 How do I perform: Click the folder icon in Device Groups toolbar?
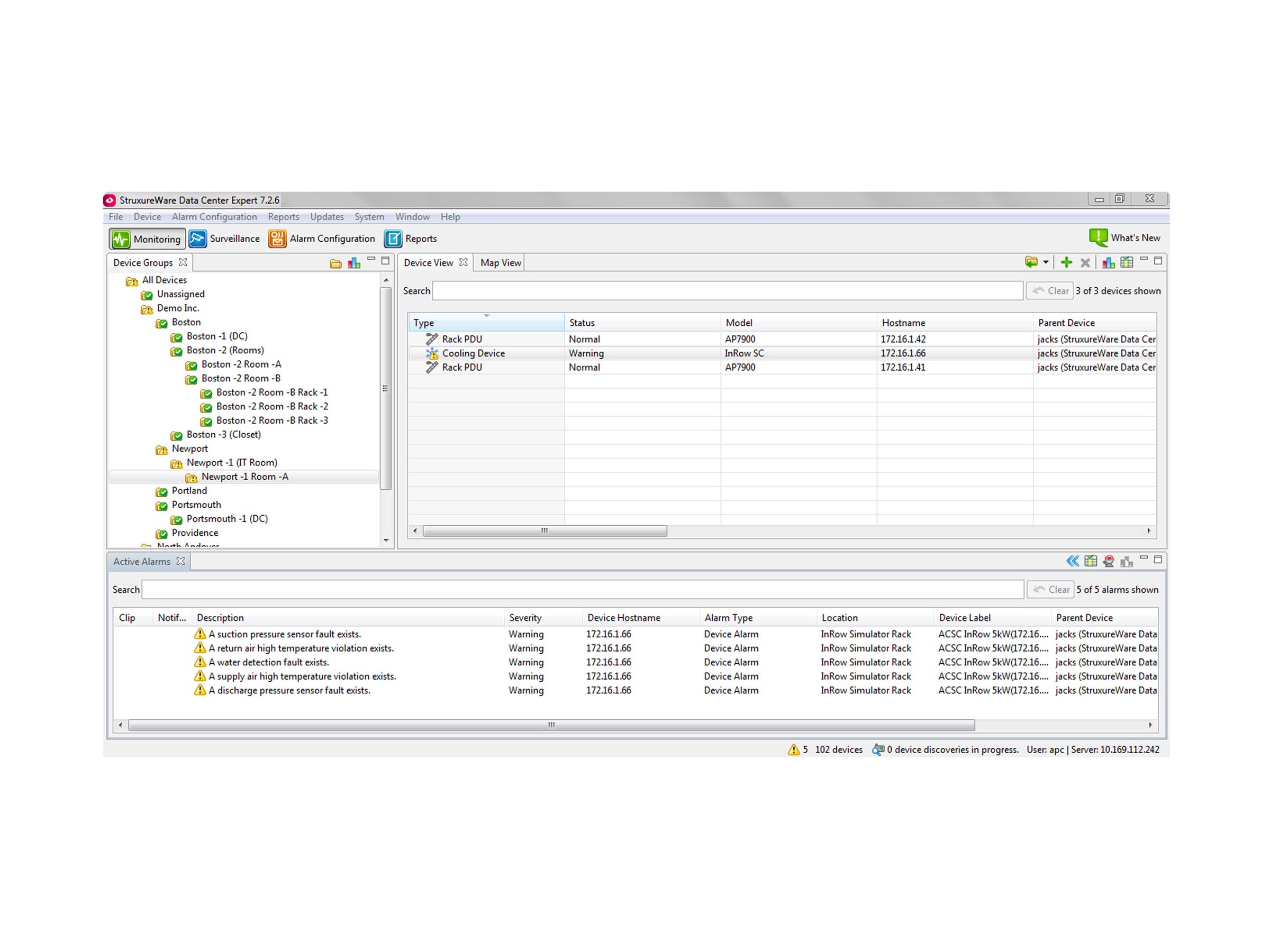(336, 263)
